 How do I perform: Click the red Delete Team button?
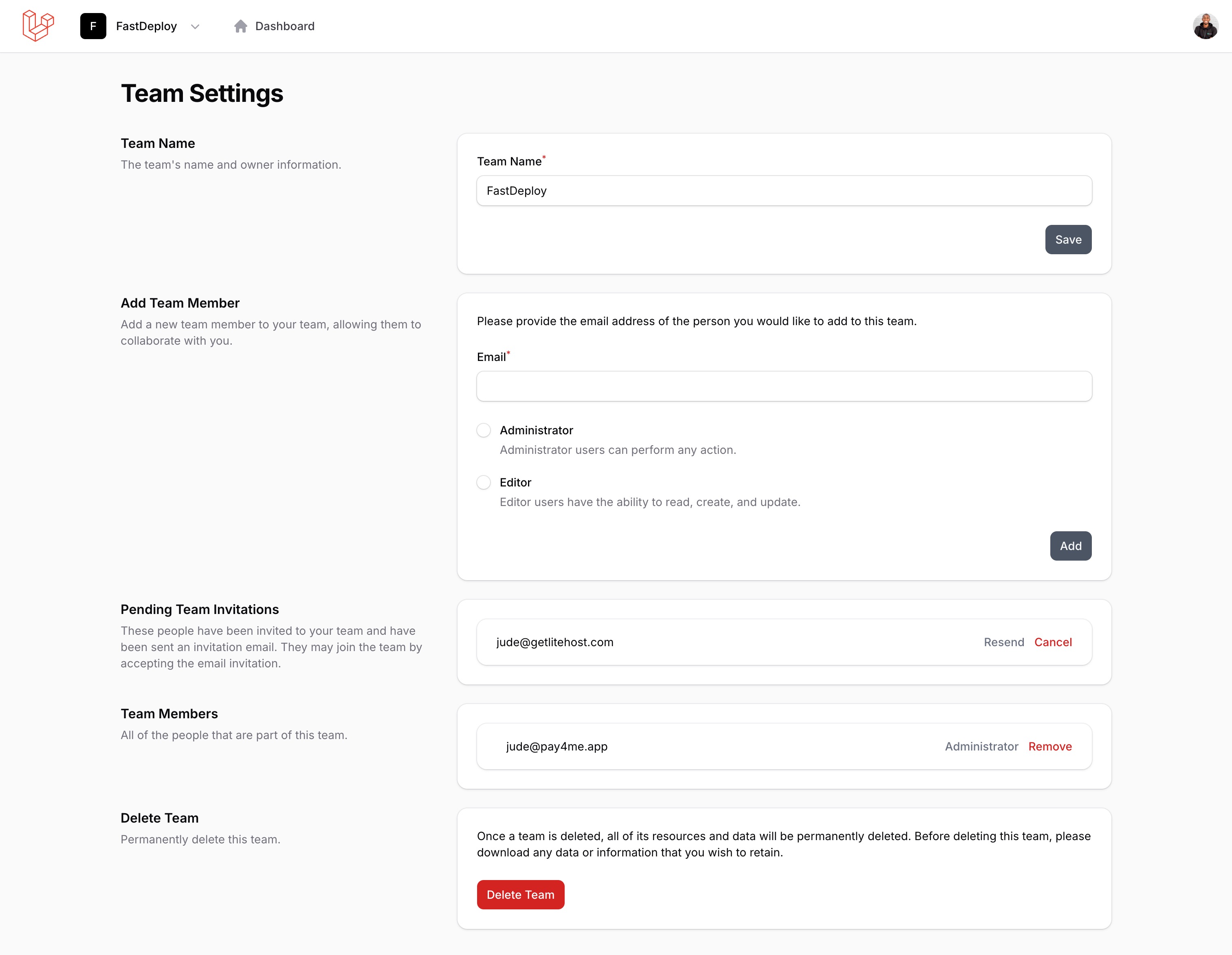(520, 895)
